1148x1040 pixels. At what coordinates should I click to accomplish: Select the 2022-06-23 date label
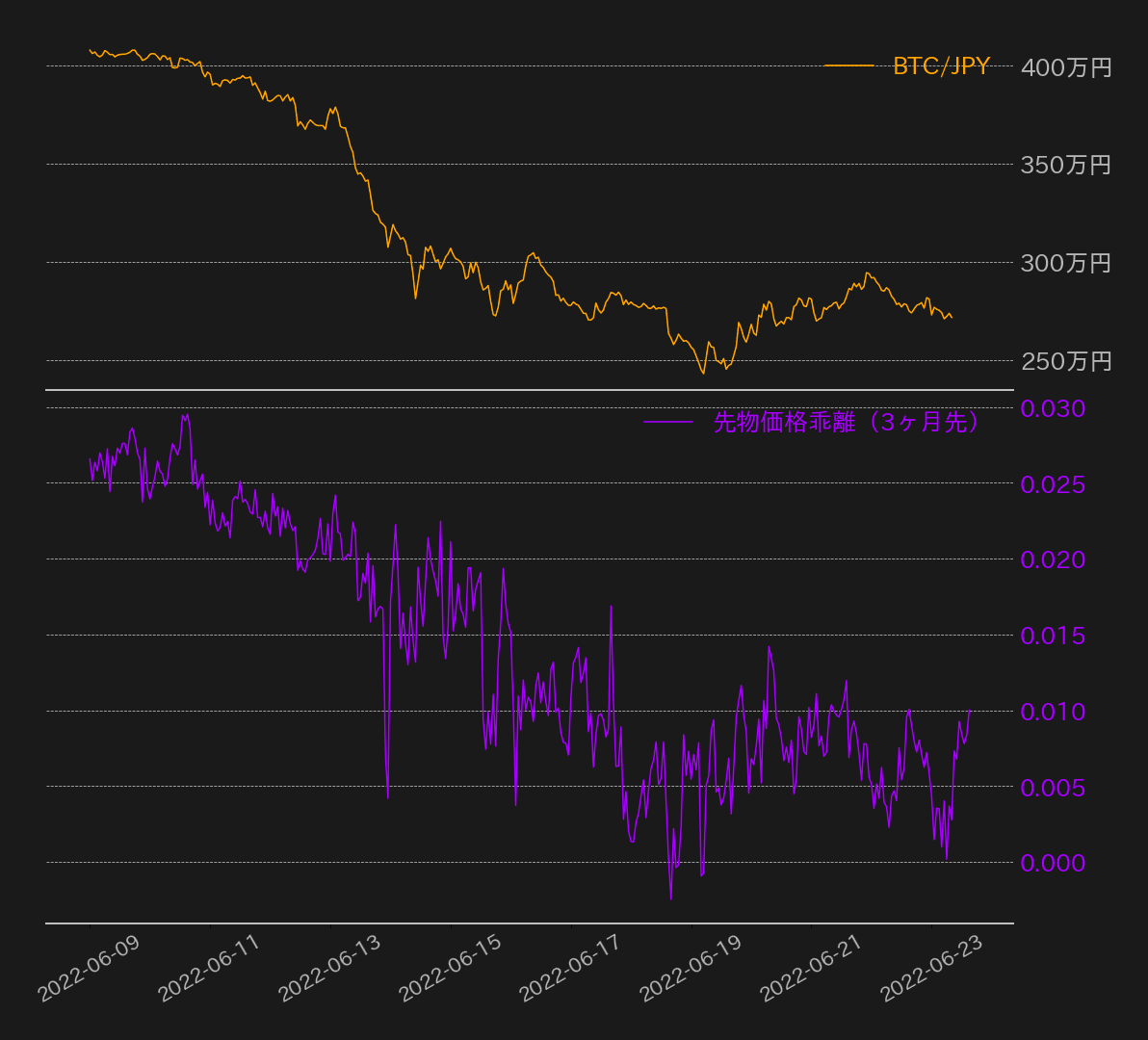[x=932, y=968]
